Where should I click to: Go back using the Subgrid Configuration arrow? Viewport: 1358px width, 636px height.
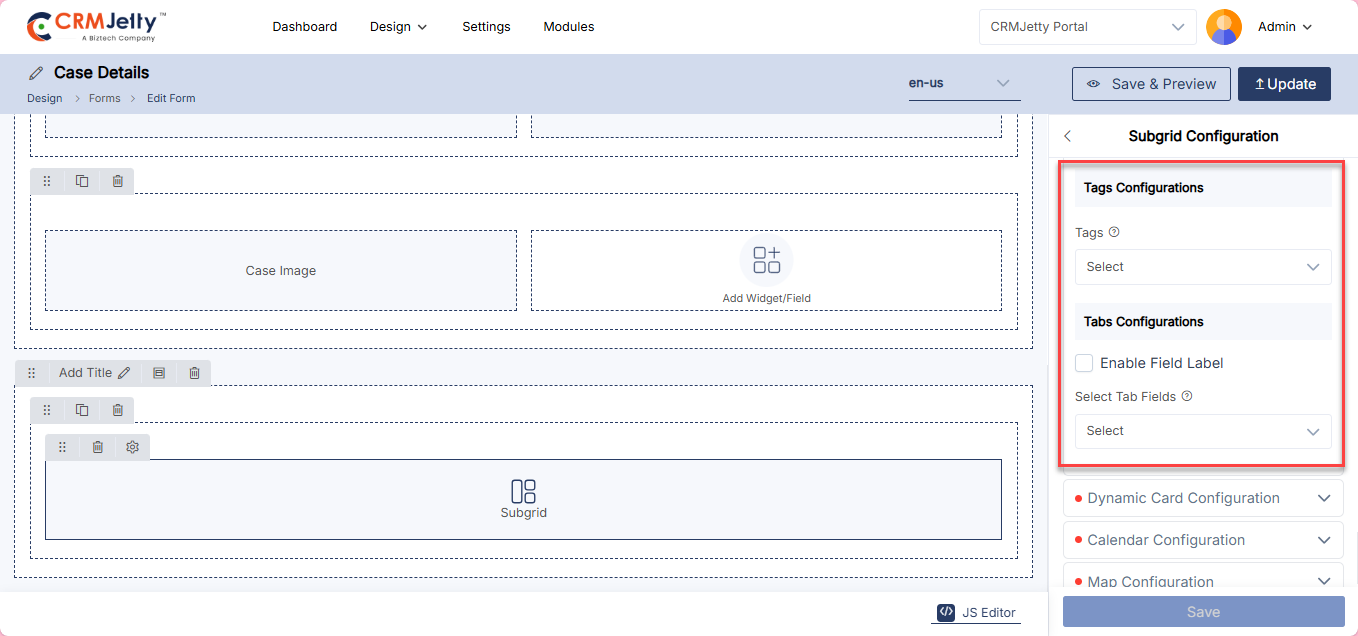pyautogui.click(x=1067, y=136)
